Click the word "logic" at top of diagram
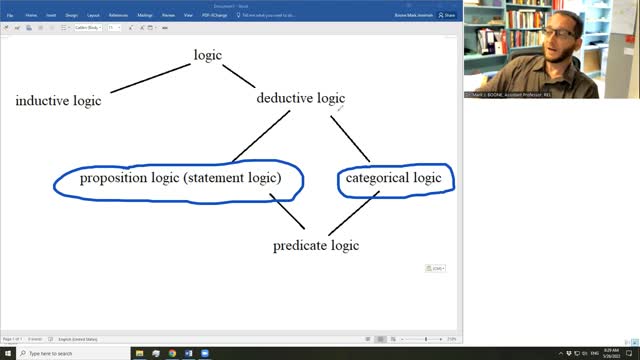This screenshot has width=640, height=360. 208,56
